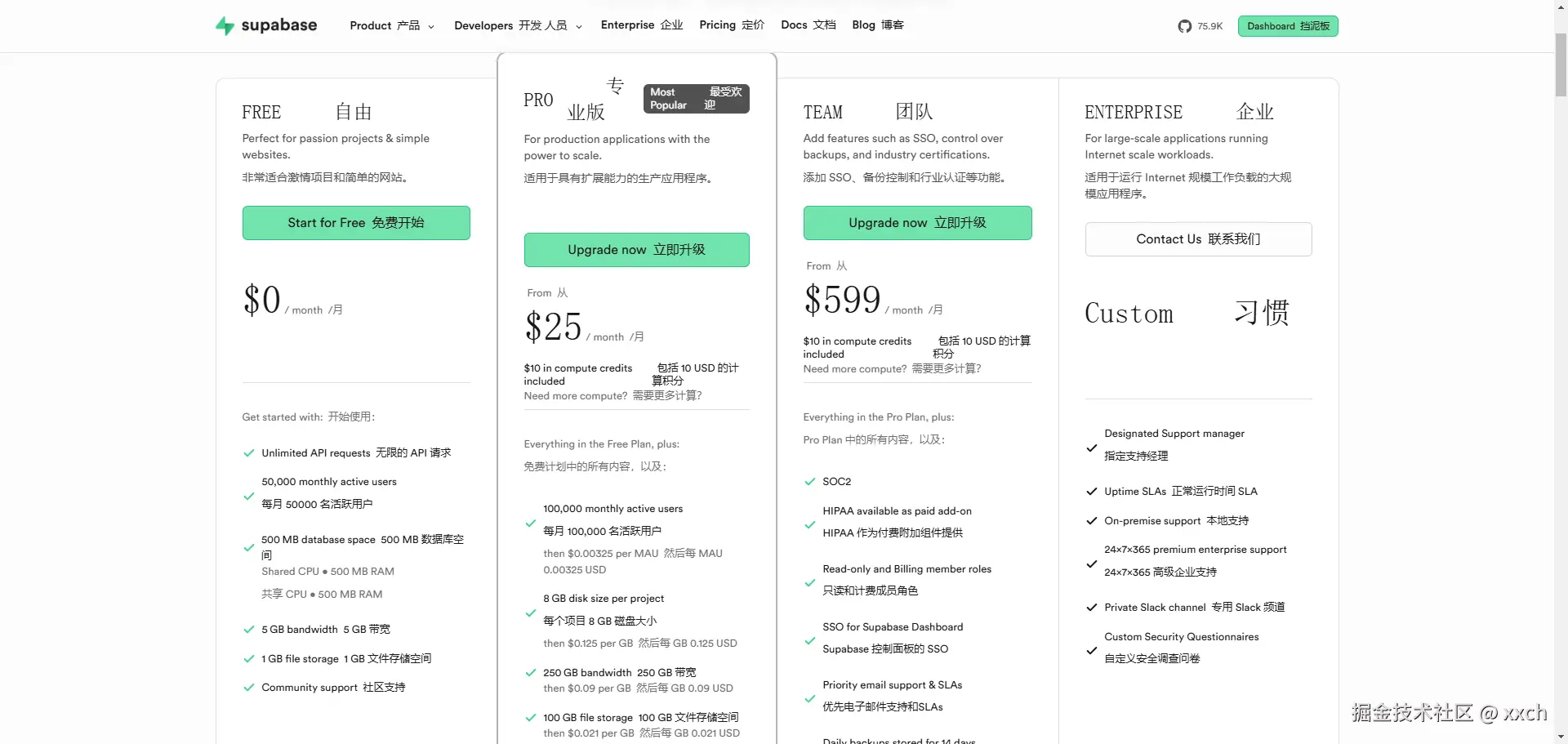Screen dimensions: 1568x744
Task: Click the $25 Pro price text
Action: pyautogui.click(x=553, y=327)
